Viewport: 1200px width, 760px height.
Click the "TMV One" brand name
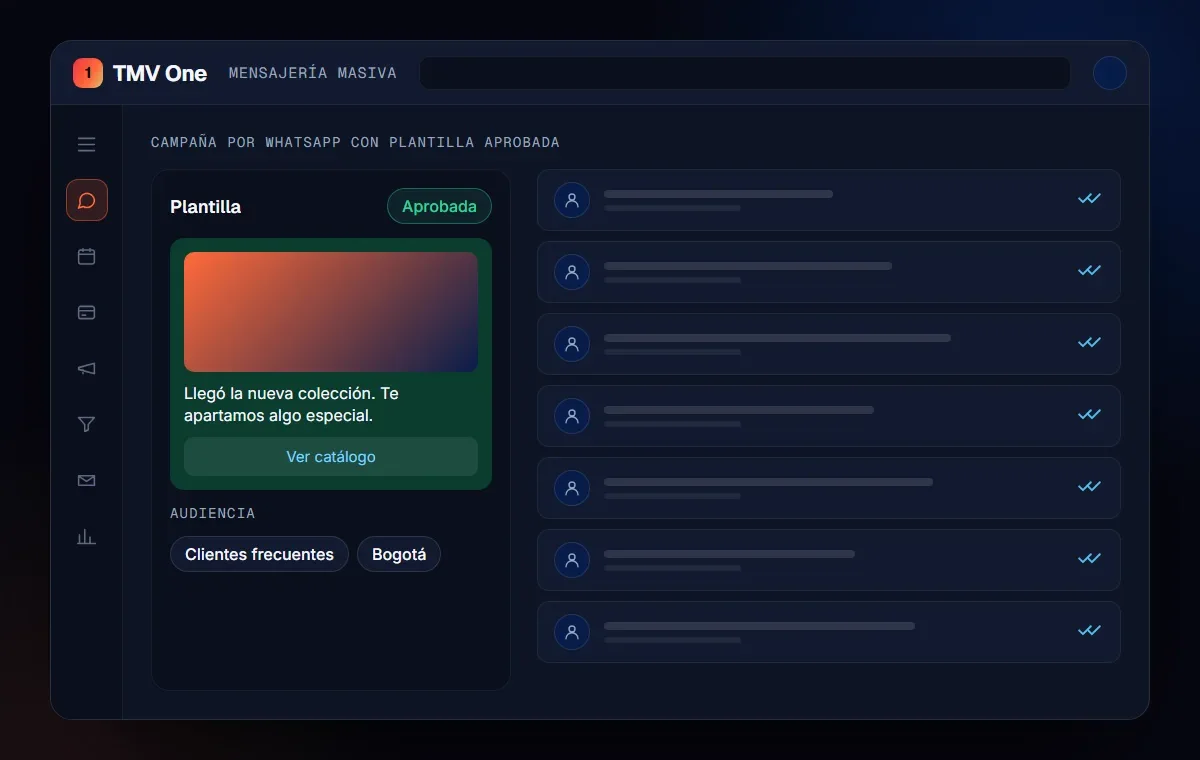point(160,73)
